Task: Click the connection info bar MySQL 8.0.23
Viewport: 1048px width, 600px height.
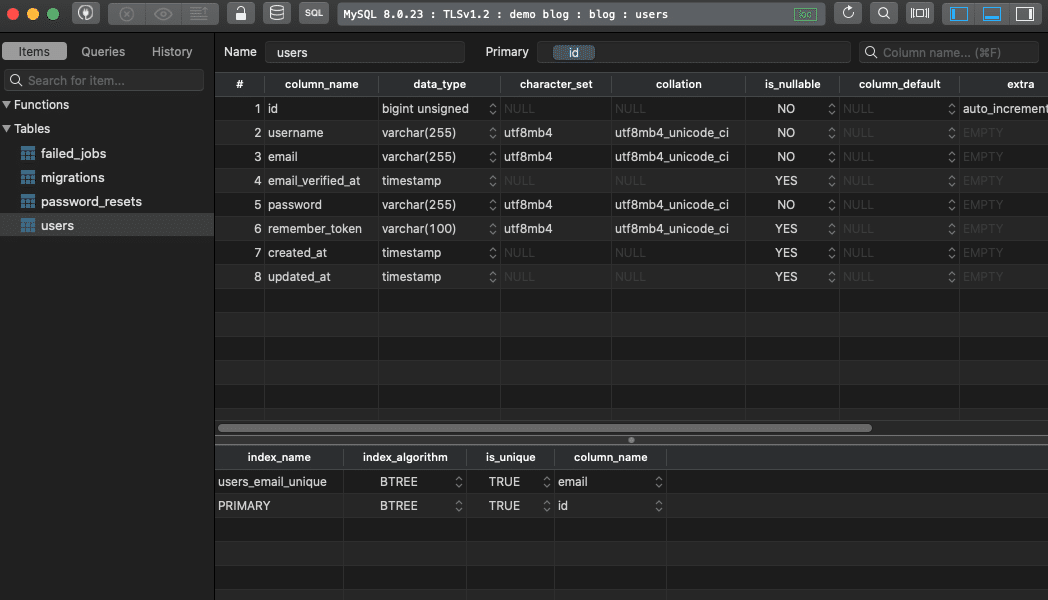Action: coord(581,14)
